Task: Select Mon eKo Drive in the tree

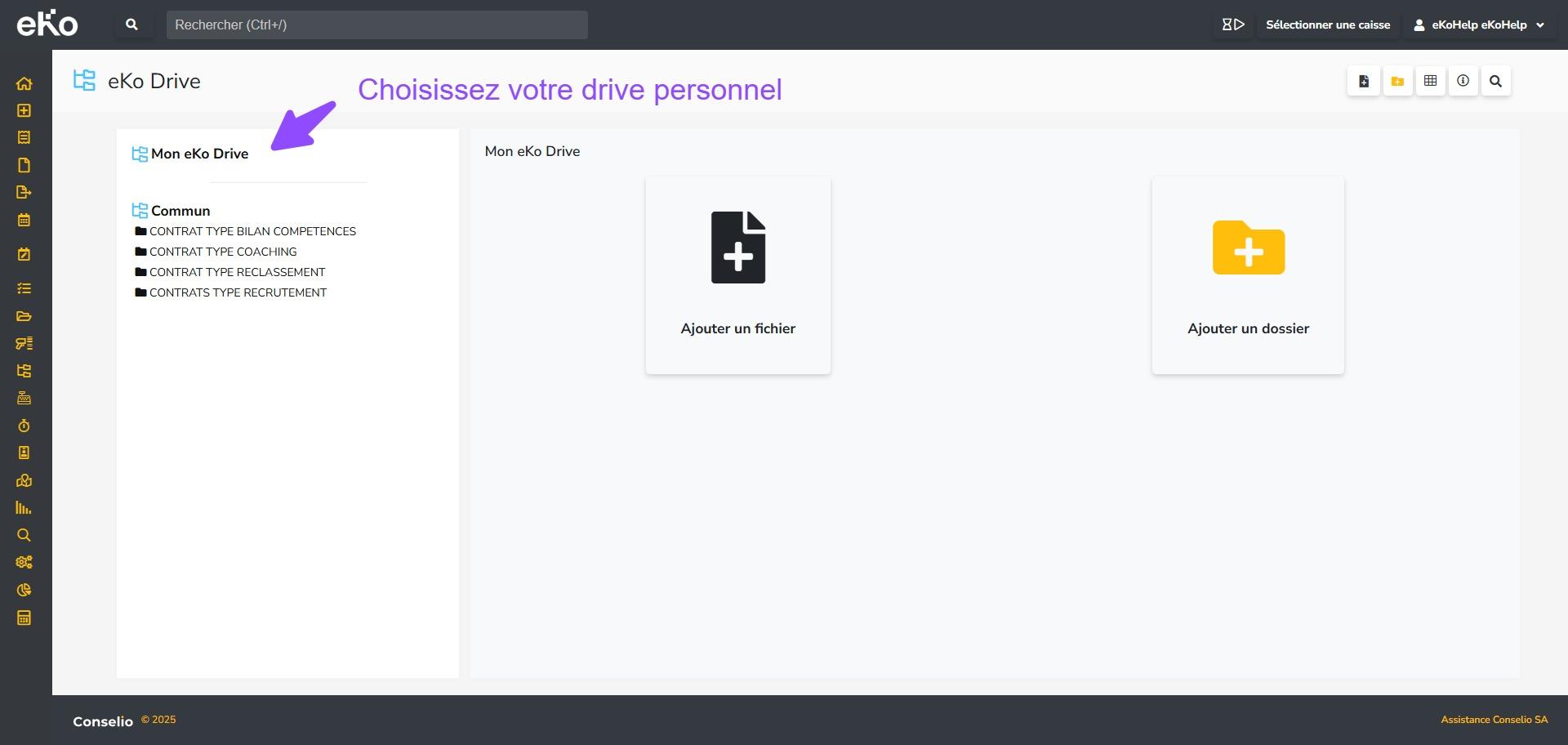Action: coord(199,154)
